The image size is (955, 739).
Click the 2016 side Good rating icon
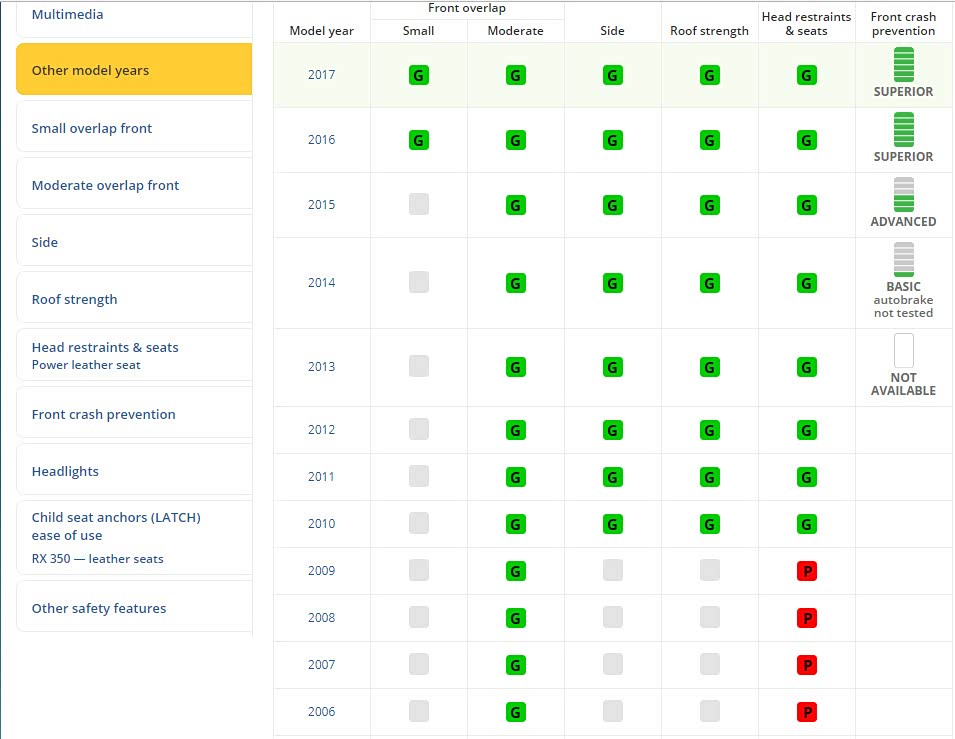click(x=612, y=140)
